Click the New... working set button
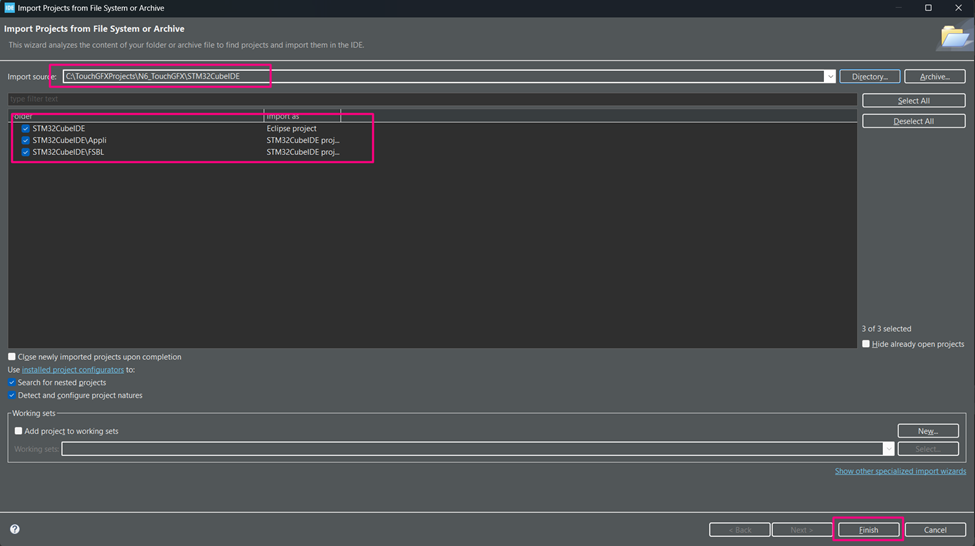 [928, 431]
